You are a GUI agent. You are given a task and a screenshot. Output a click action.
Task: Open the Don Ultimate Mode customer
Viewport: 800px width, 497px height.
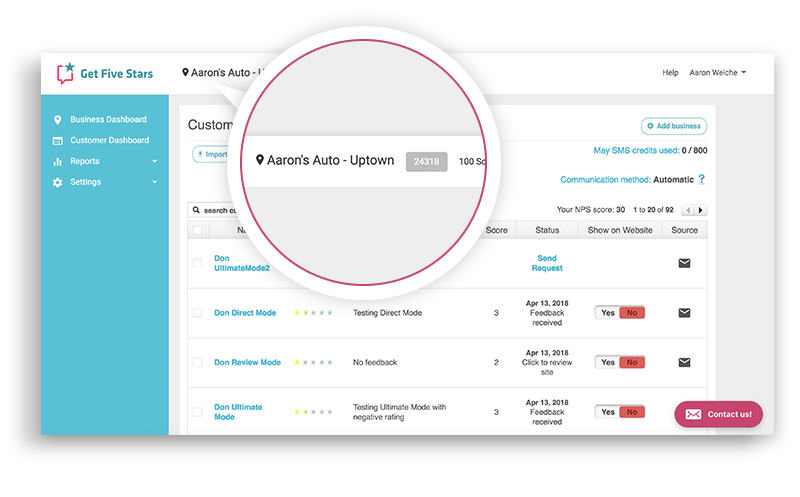(x=238, y=412)
